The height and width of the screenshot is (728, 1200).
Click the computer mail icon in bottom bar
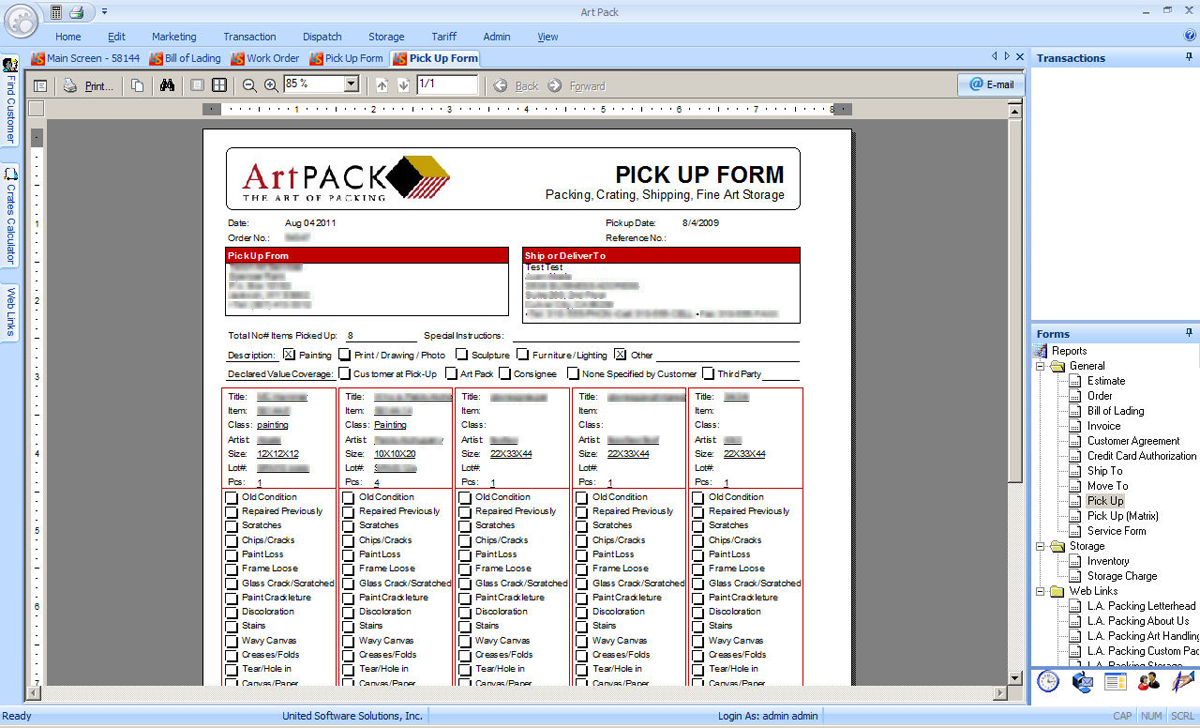tap(1082, 682)
